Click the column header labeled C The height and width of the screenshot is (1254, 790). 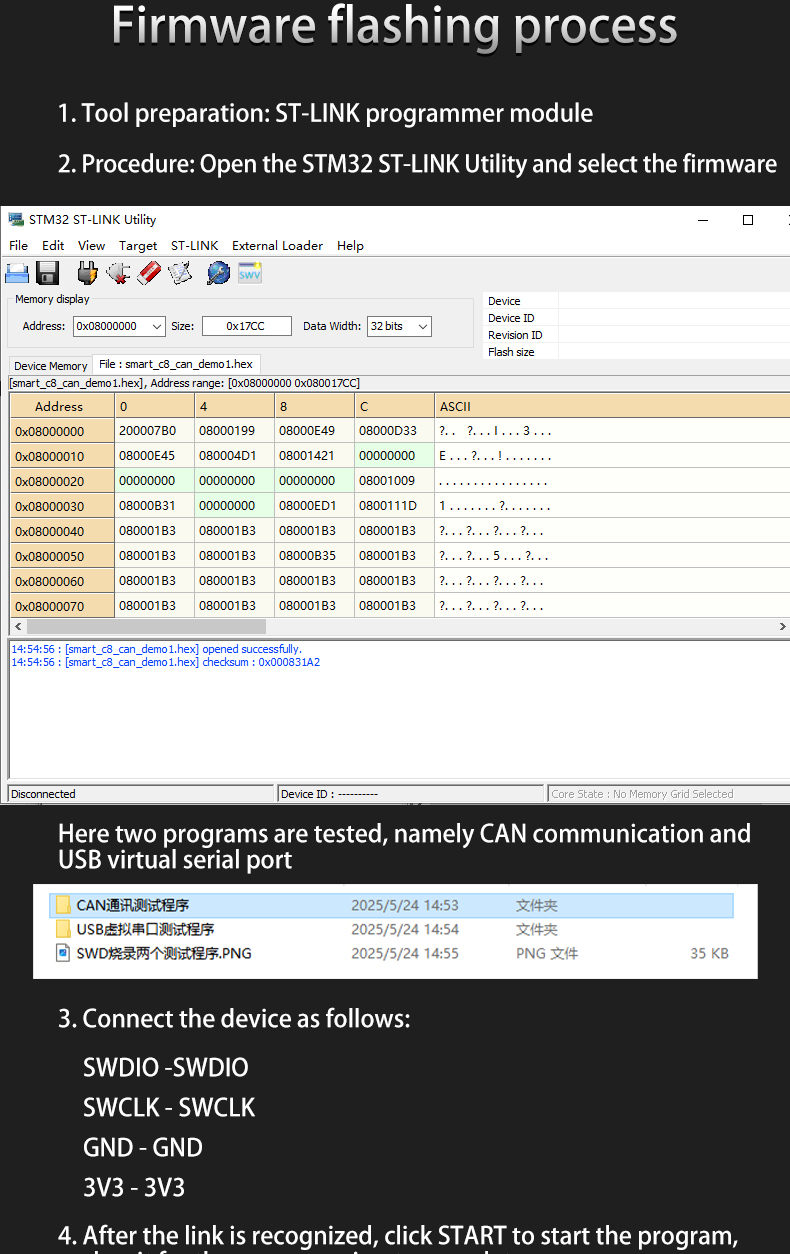pyautogui.click(x=394, y=406)
